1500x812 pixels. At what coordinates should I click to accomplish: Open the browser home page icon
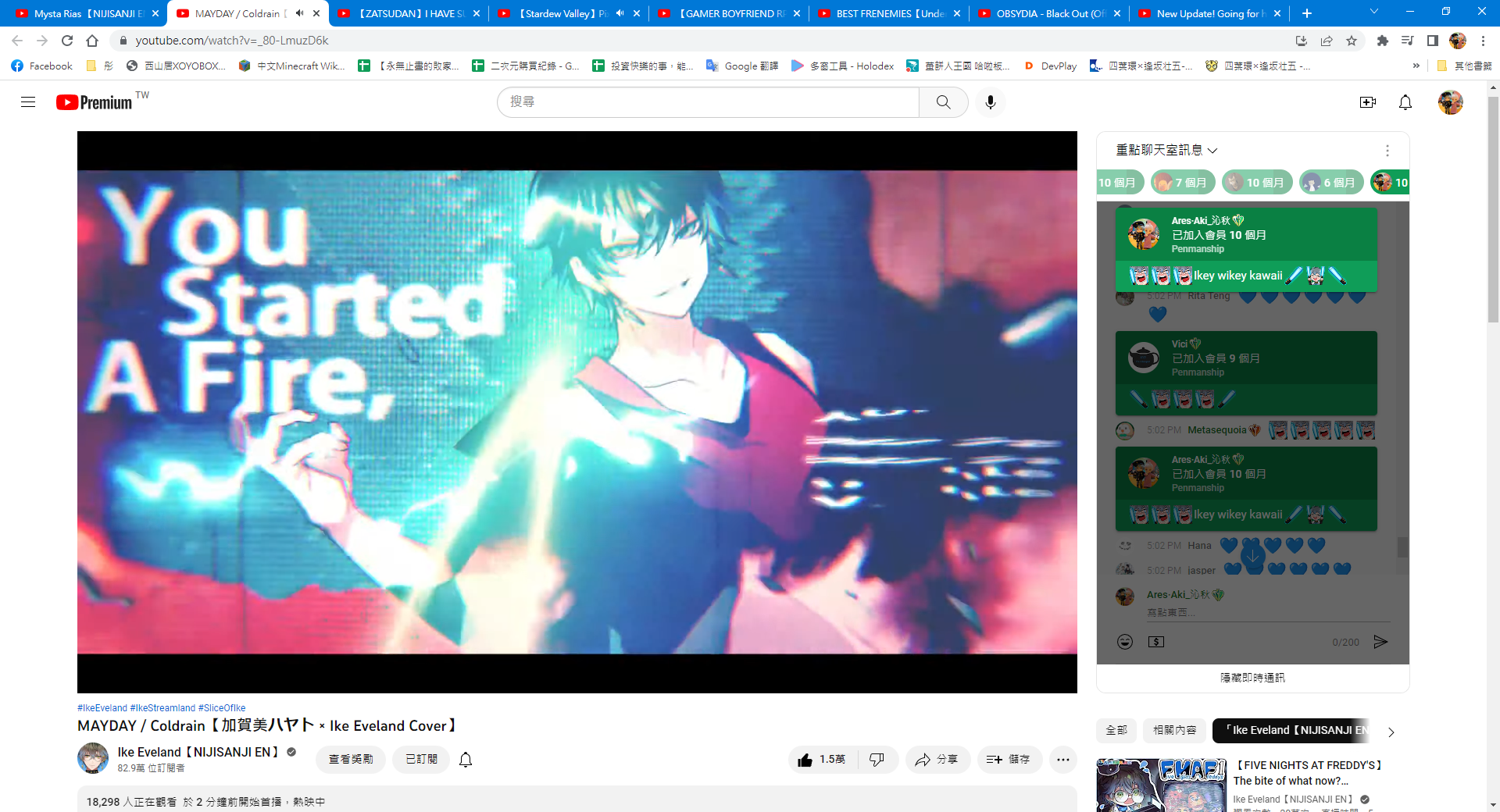point(92,41)
